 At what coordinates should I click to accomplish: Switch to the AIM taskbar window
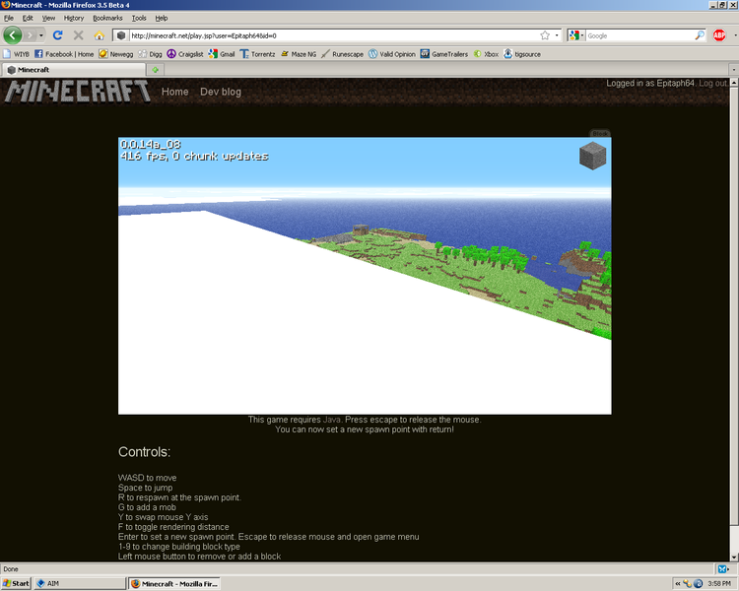tap(80, 583)
